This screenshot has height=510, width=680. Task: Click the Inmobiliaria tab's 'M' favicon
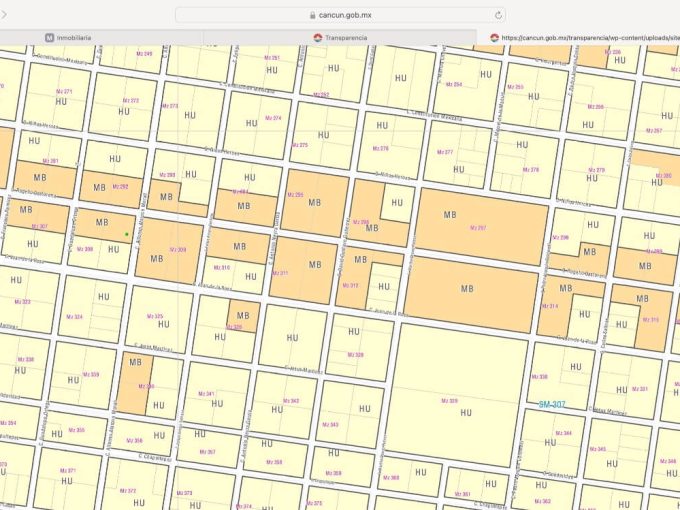point(49,37)
